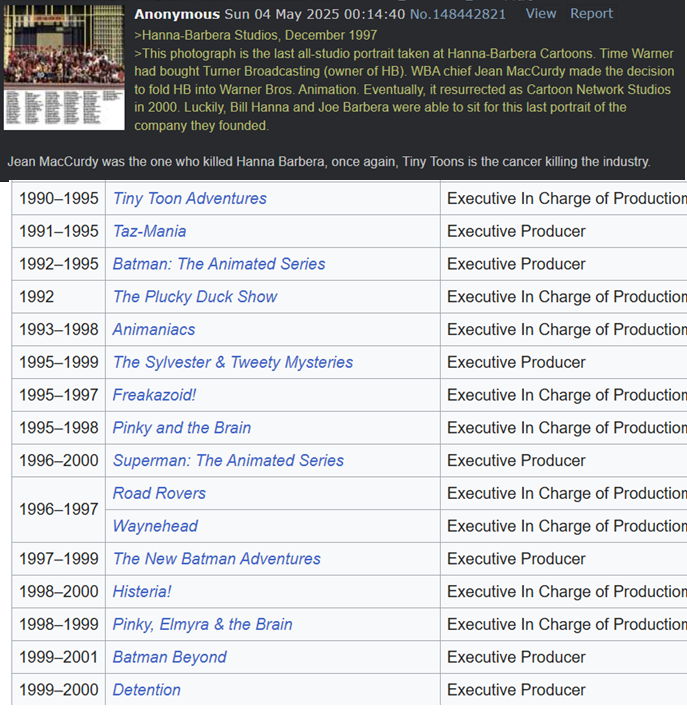687x712 pixels.
Task: Click Executive Producer in the Detention row
Action: (516, 689)
